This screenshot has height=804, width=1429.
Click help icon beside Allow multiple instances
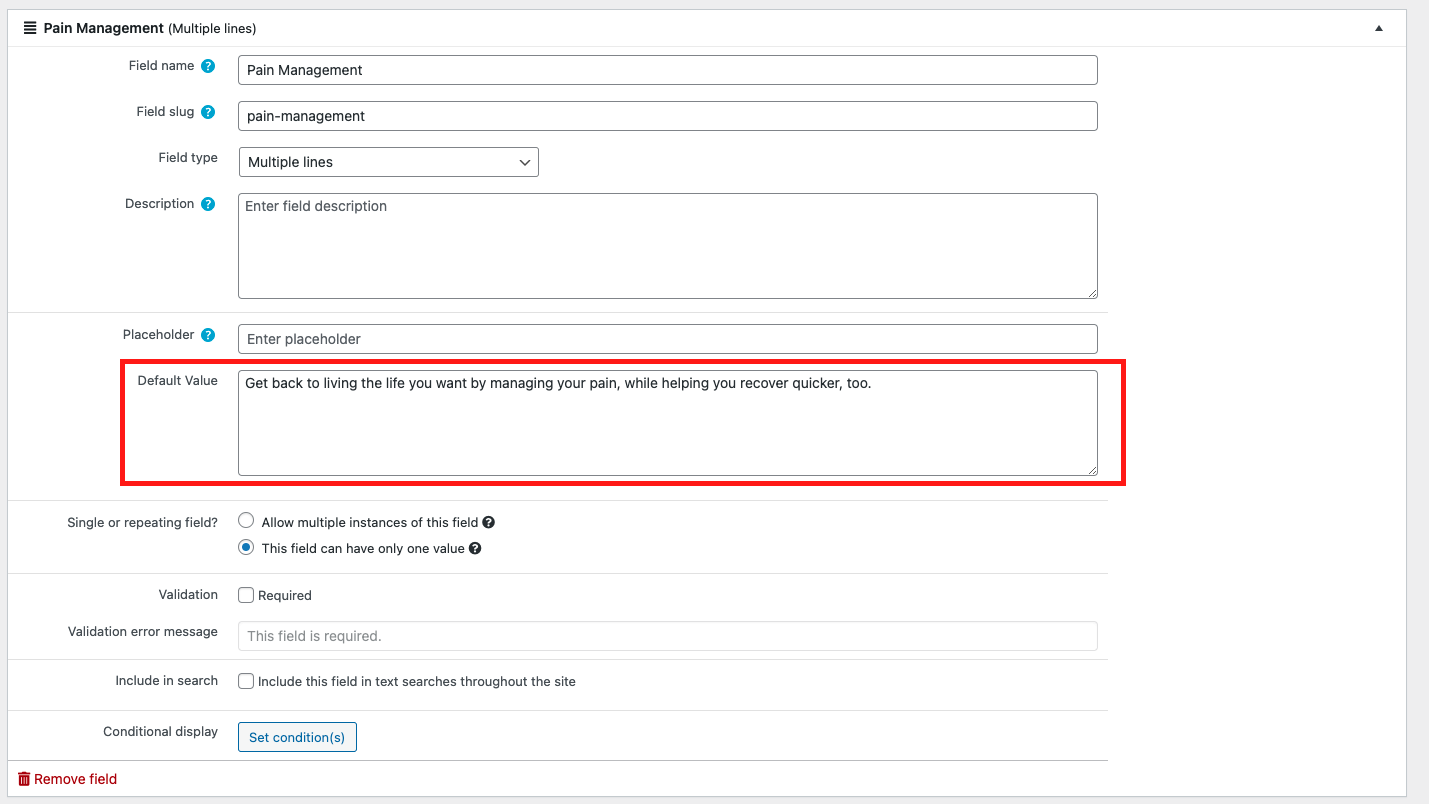(489, 522)
